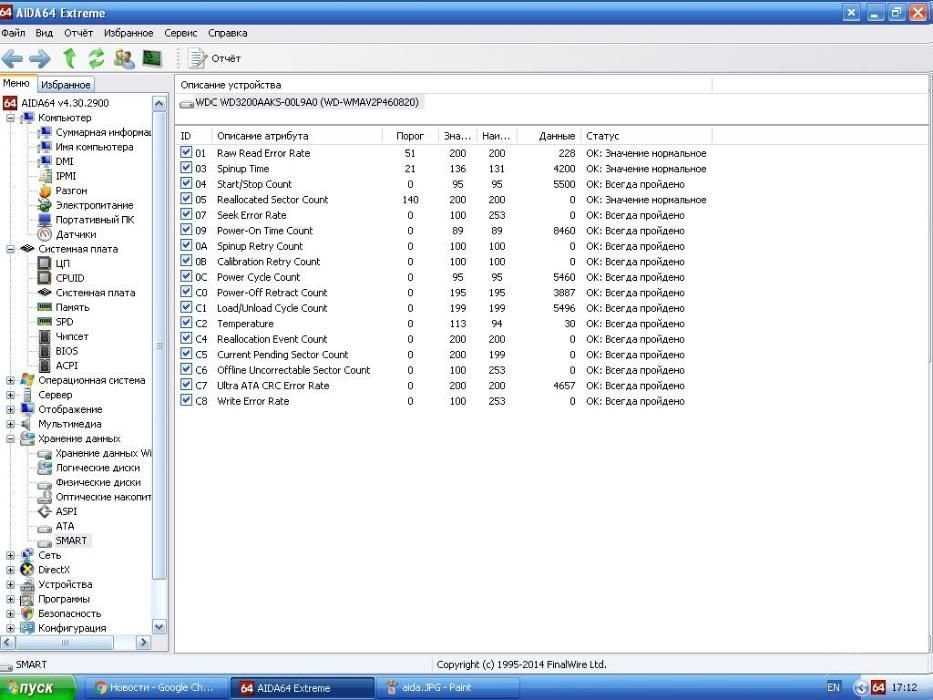Open the Сервис menu

(181, 33)
